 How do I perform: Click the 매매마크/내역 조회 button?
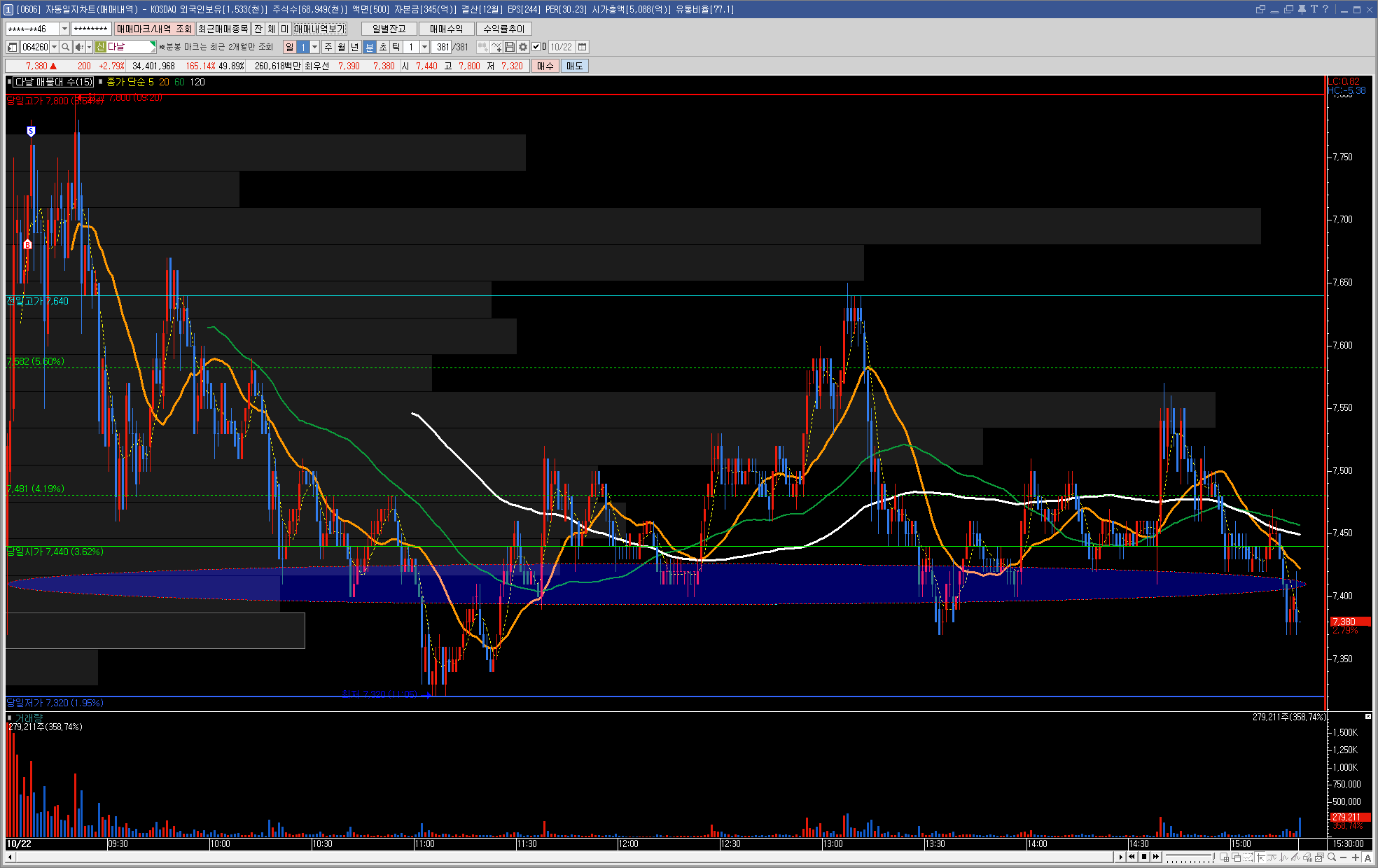coord(154,29)
